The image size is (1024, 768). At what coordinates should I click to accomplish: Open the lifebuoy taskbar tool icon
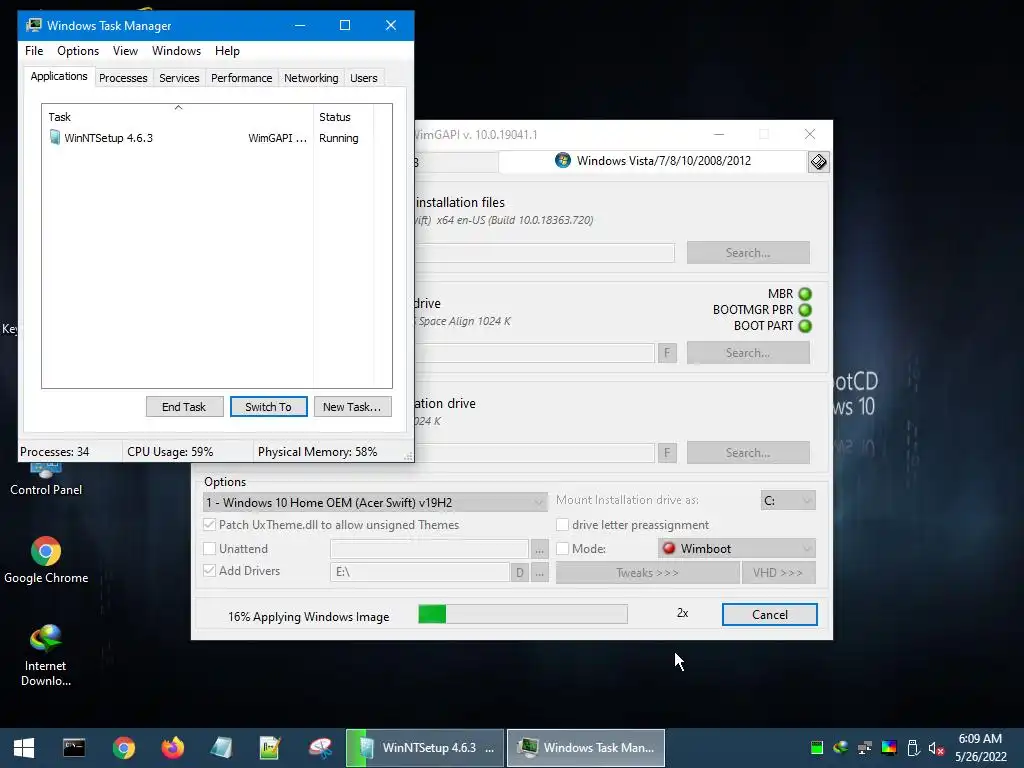(x=320, y=748)
